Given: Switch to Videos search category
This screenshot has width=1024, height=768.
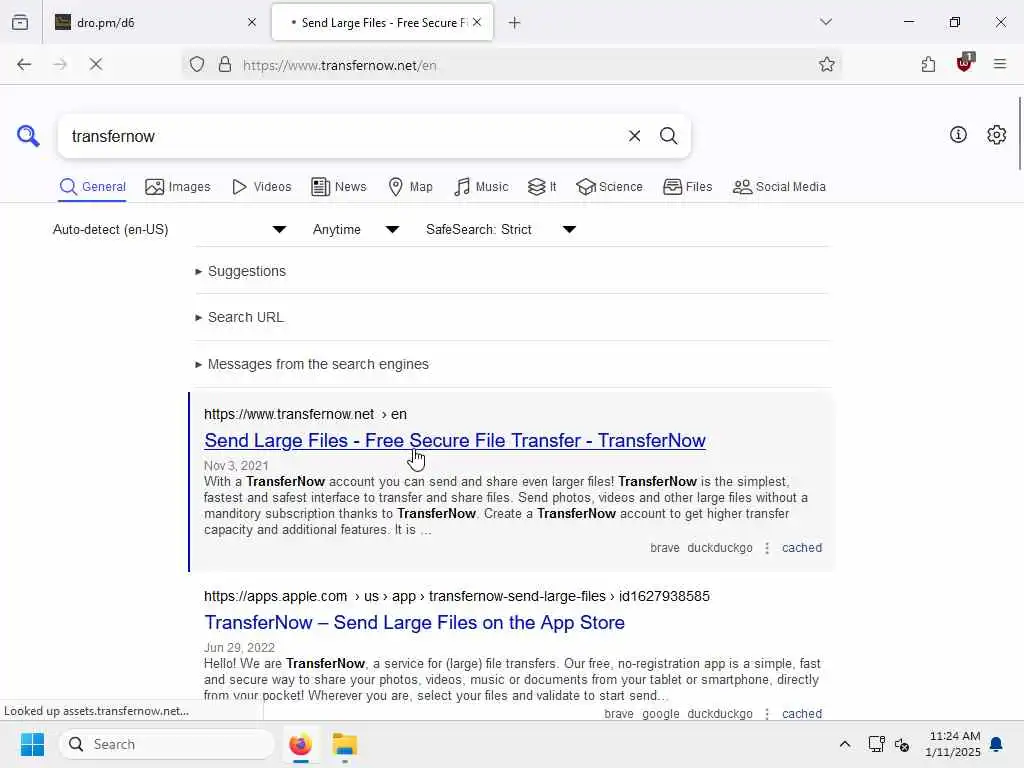Looking at the screenshot, I should pos(262,187).
